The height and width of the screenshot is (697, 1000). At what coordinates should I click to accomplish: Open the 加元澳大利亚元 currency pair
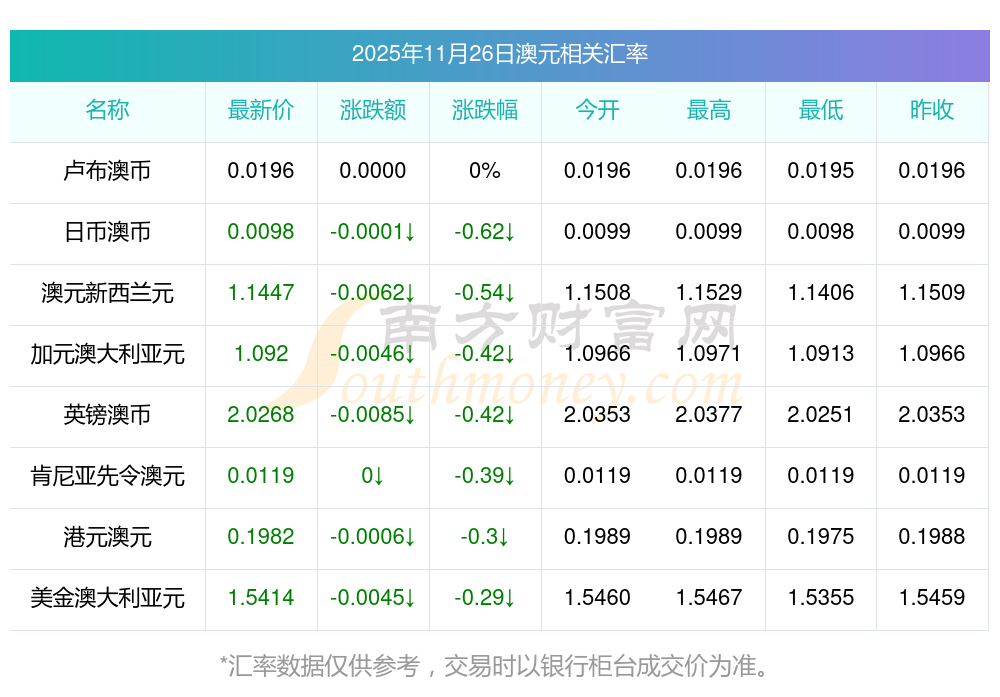[107, 354]
